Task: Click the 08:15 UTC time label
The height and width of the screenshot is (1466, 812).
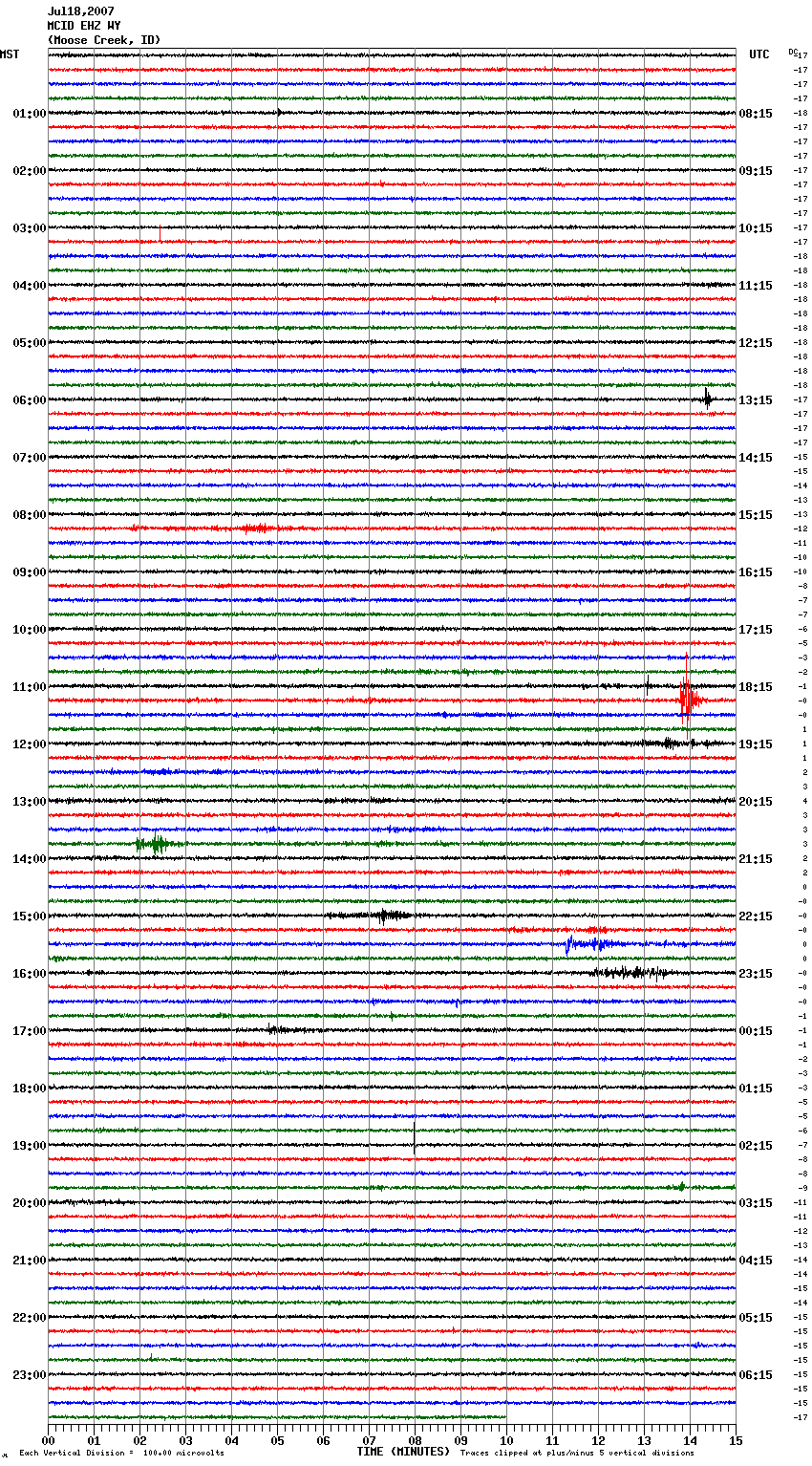Action: pos(756,114)
